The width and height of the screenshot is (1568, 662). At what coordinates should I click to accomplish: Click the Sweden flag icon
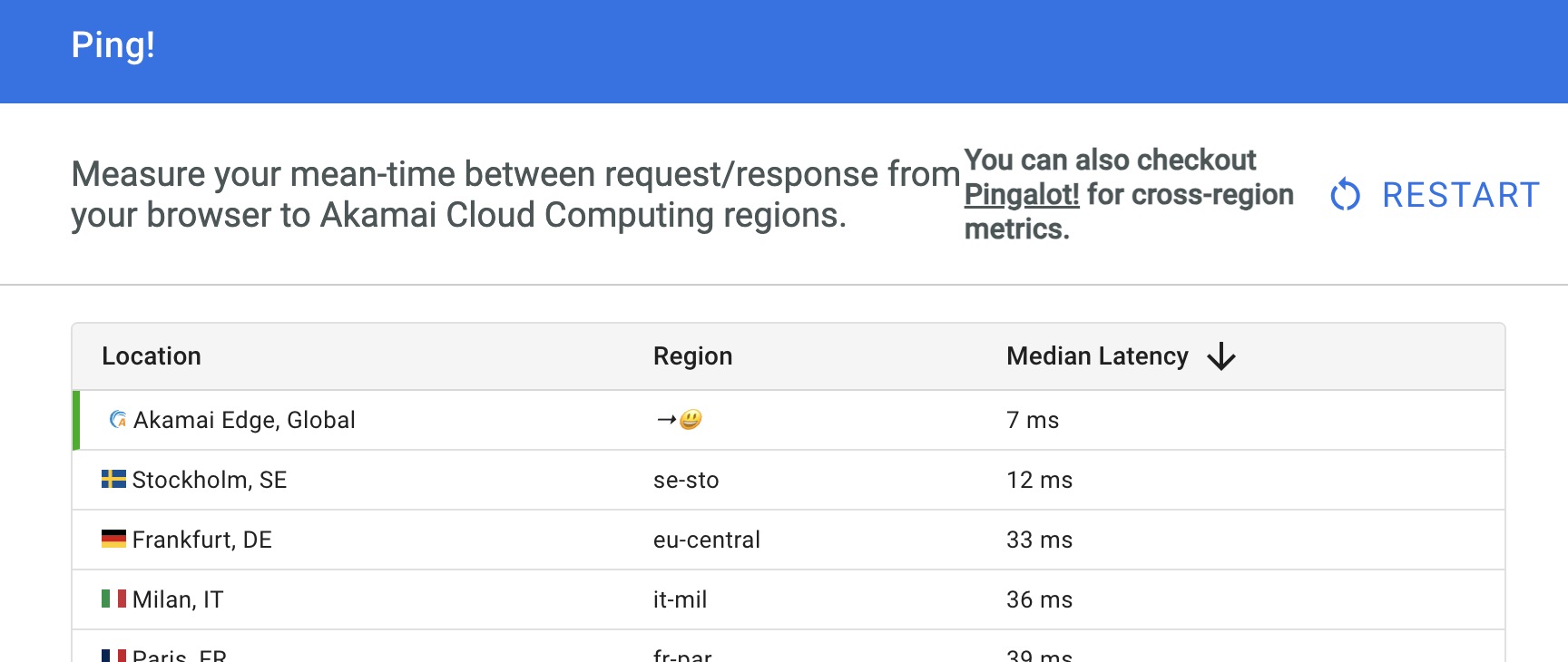pos(113,479)
